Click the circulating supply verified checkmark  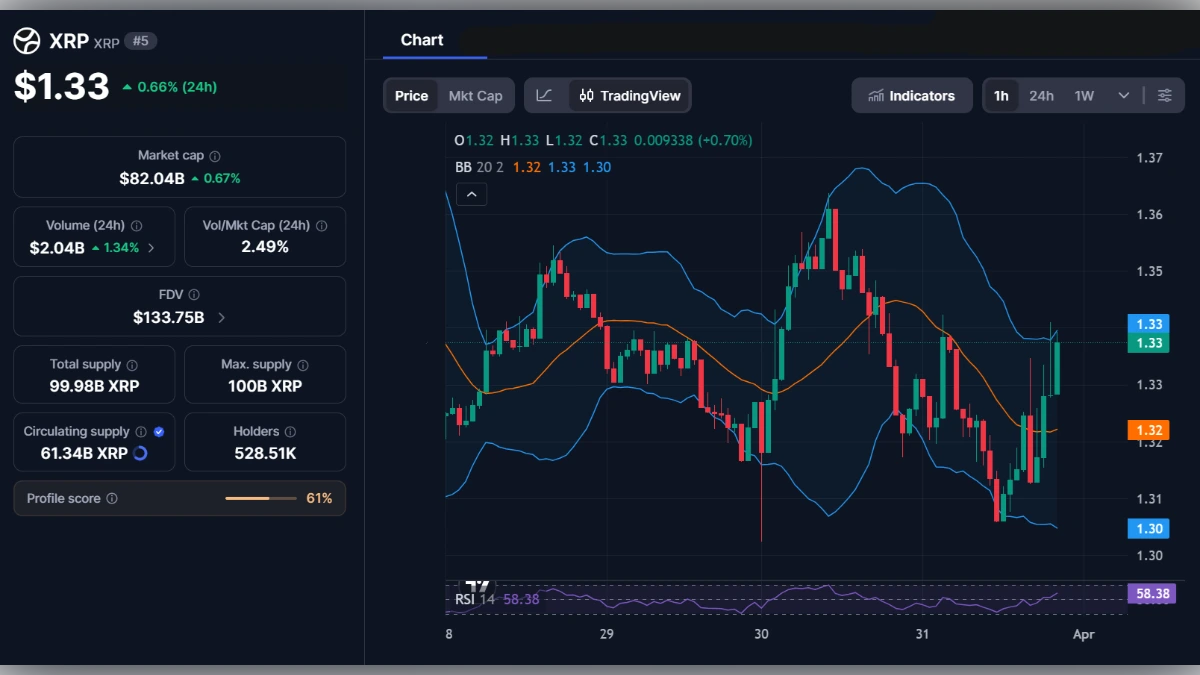coord(158,430)
